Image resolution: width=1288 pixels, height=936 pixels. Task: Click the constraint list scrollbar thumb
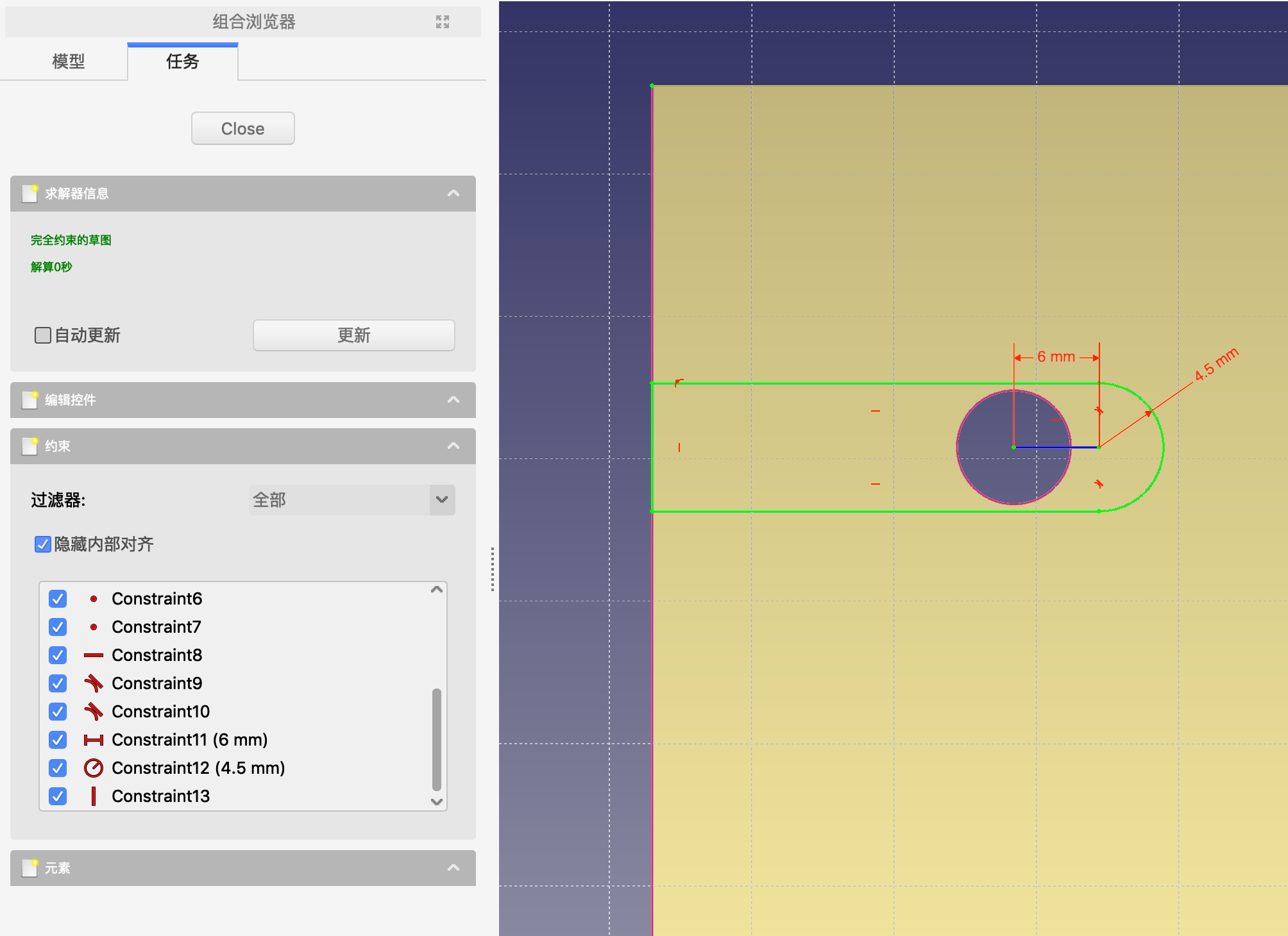437,739
